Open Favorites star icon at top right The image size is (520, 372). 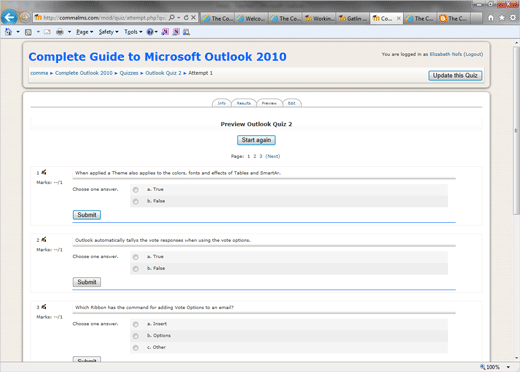point(502,18)
